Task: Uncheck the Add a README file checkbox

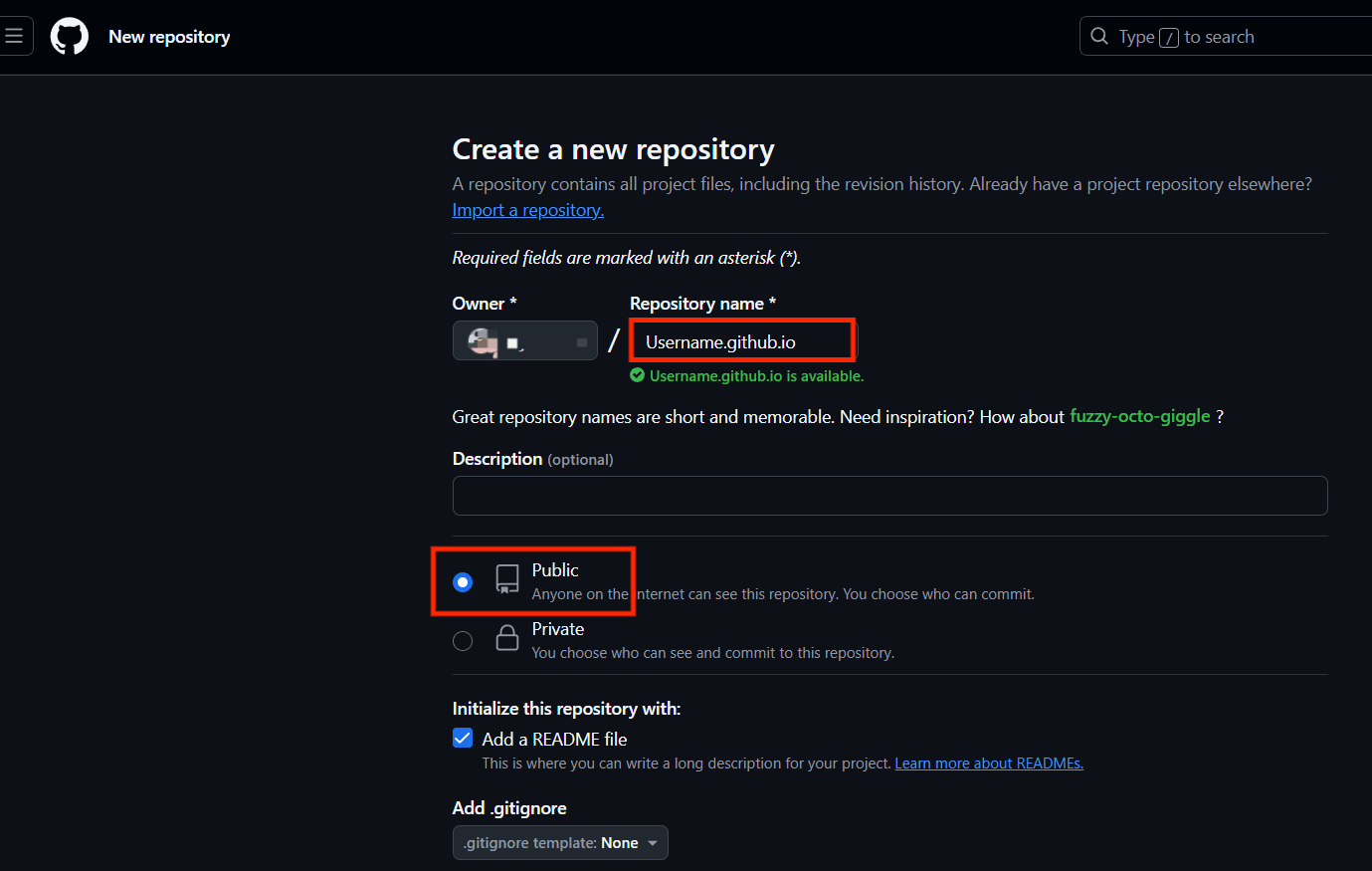Action: click(x=463, y=738)
